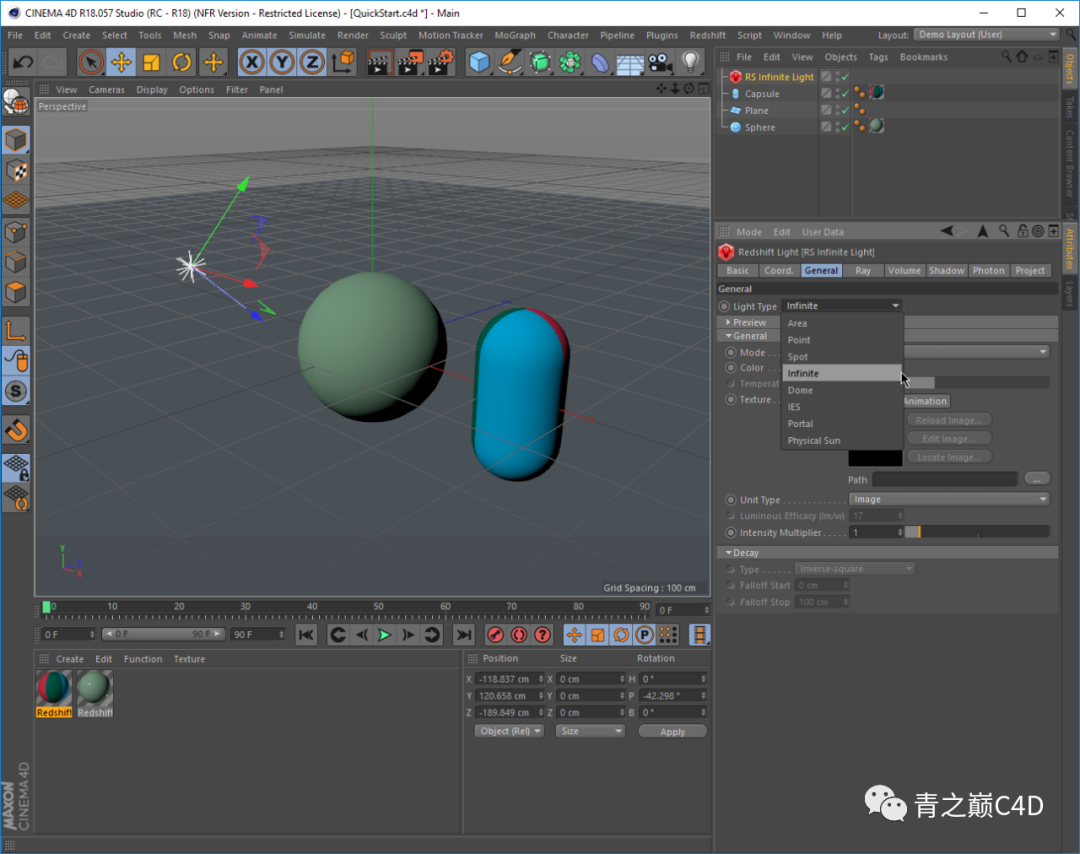Add a Camera object
Screen dimensions: 1080x854
(661, 63)
